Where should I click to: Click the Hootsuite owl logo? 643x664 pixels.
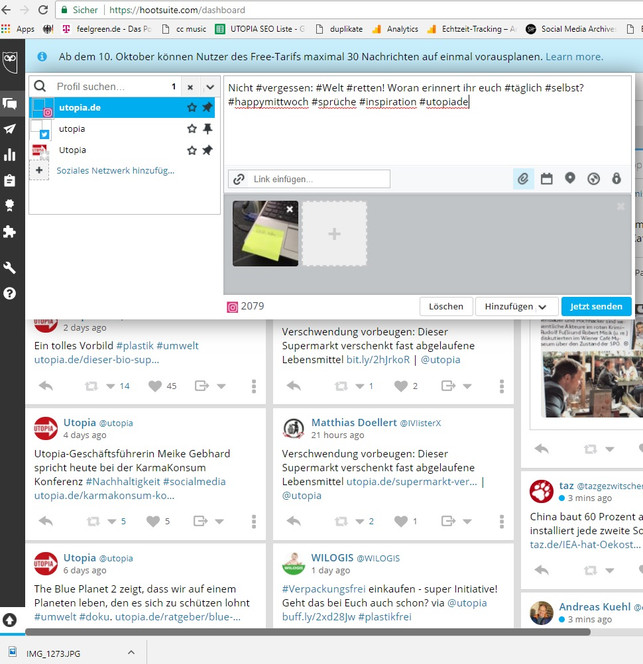pyautogui.click(x=11, y=62)
